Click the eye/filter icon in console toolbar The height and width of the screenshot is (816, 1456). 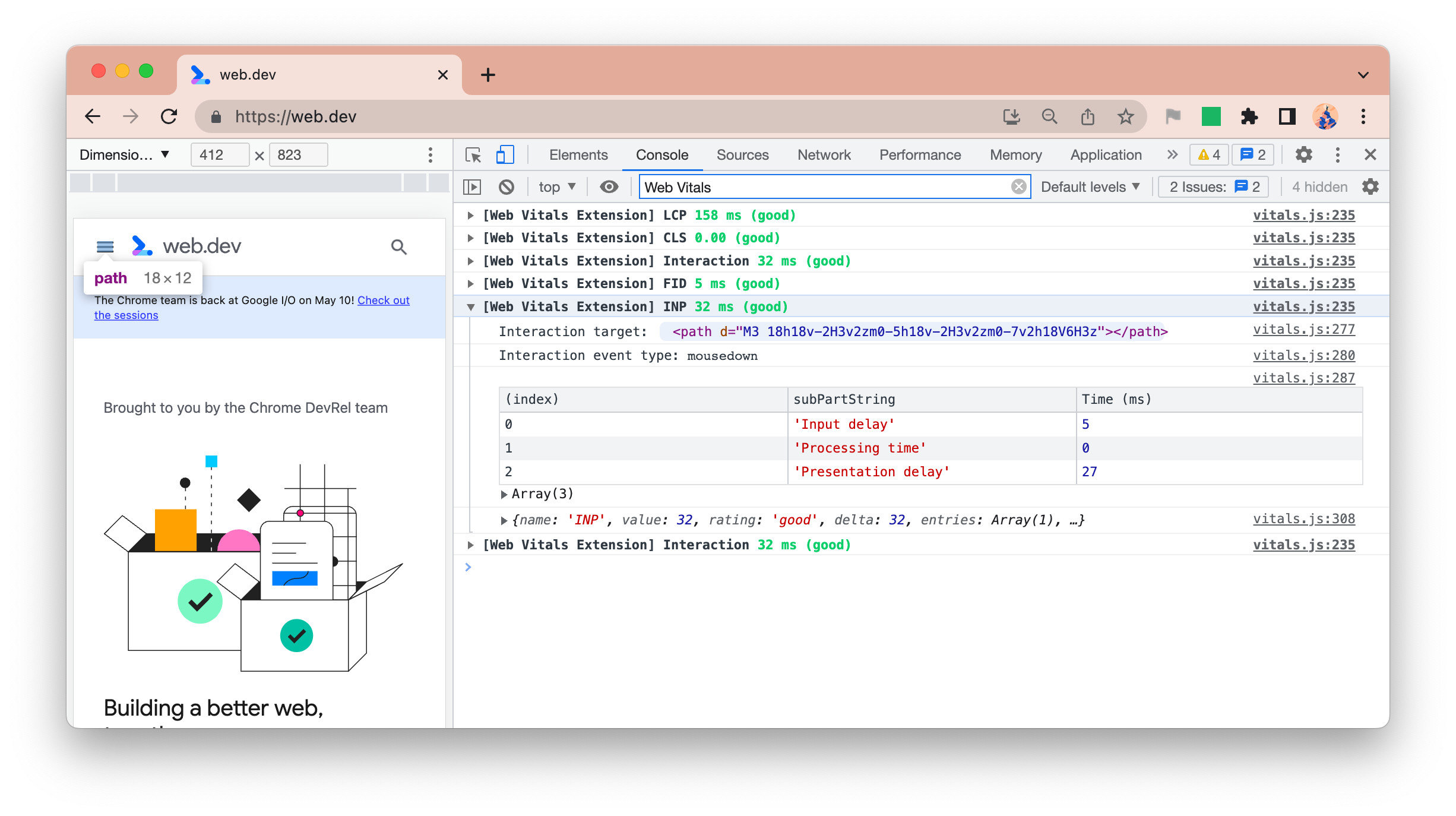coord(610,187)
